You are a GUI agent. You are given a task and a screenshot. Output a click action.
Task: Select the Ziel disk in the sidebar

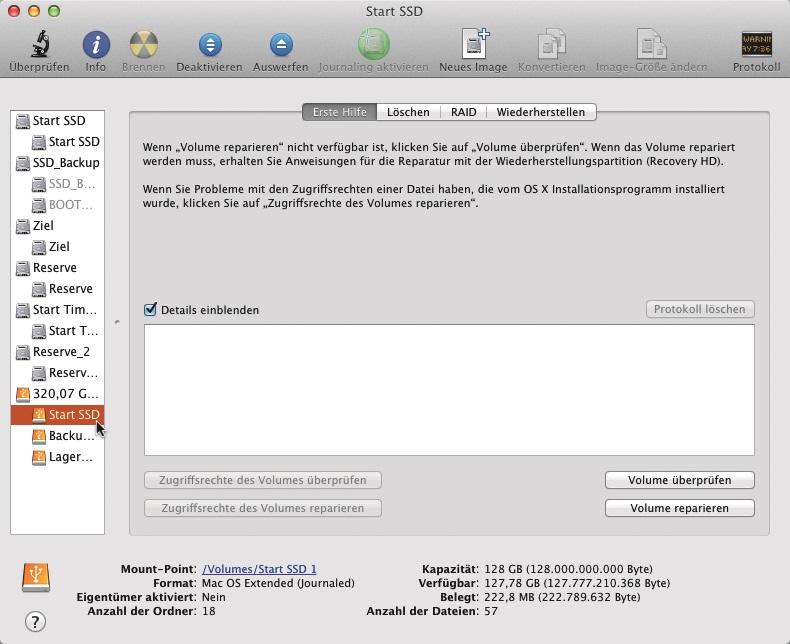(57, 226)
